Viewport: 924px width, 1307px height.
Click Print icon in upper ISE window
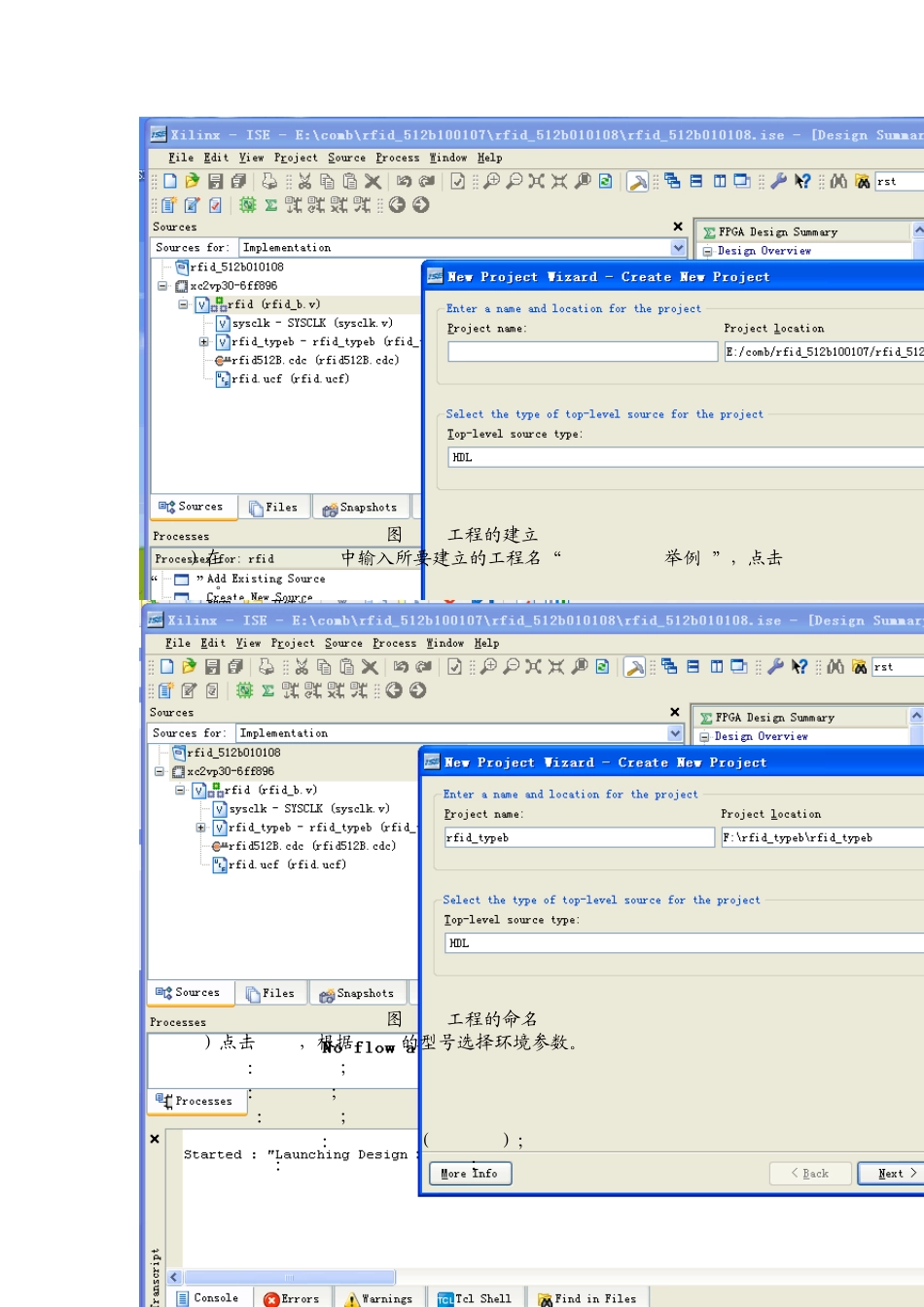point(269,181)
